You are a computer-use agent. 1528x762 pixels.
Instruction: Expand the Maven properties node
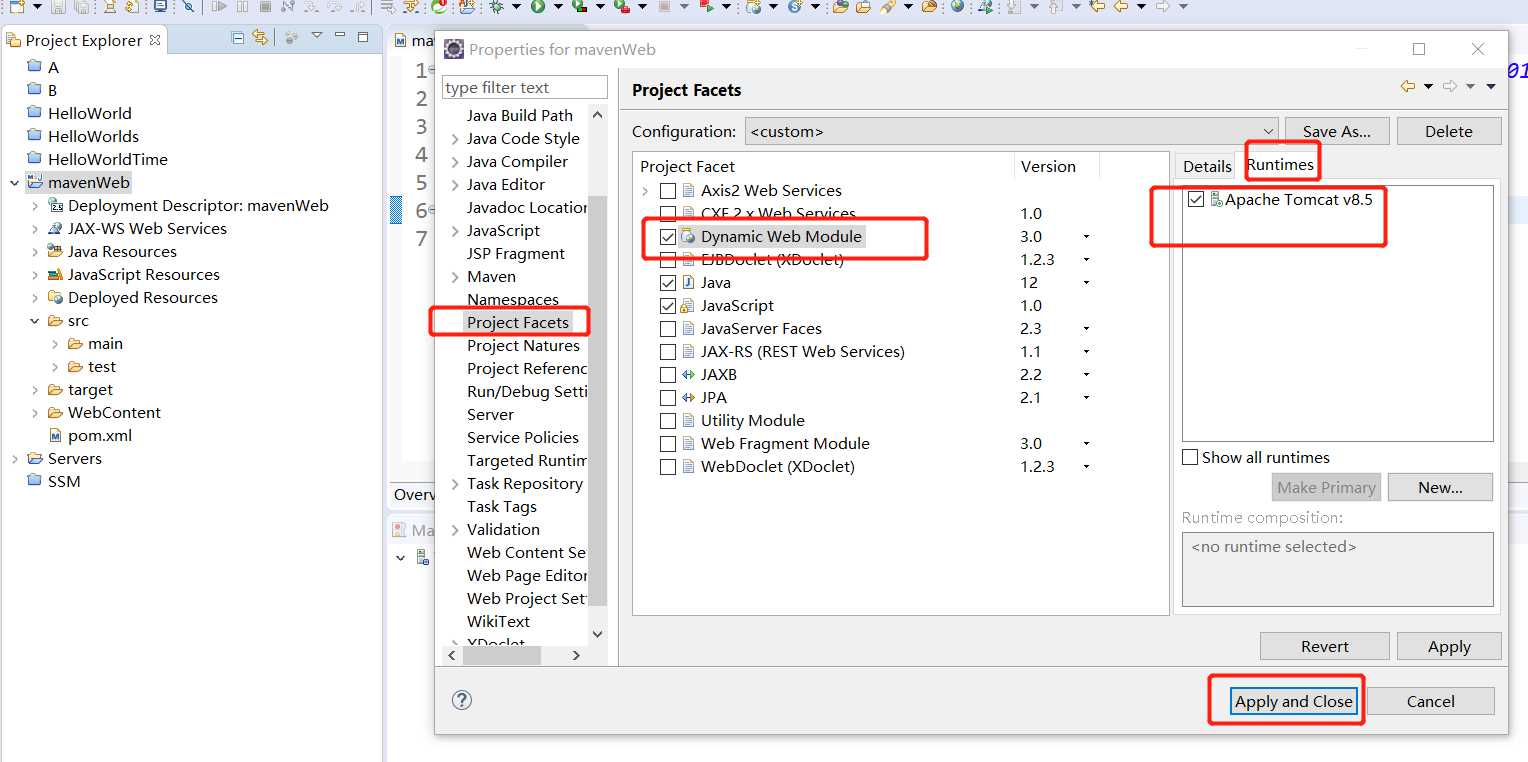point(455,277)
